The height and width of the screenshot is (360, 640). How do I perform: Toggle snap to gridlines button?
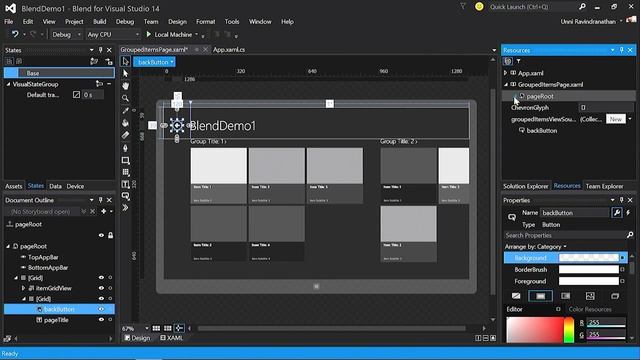click(168, 328)
